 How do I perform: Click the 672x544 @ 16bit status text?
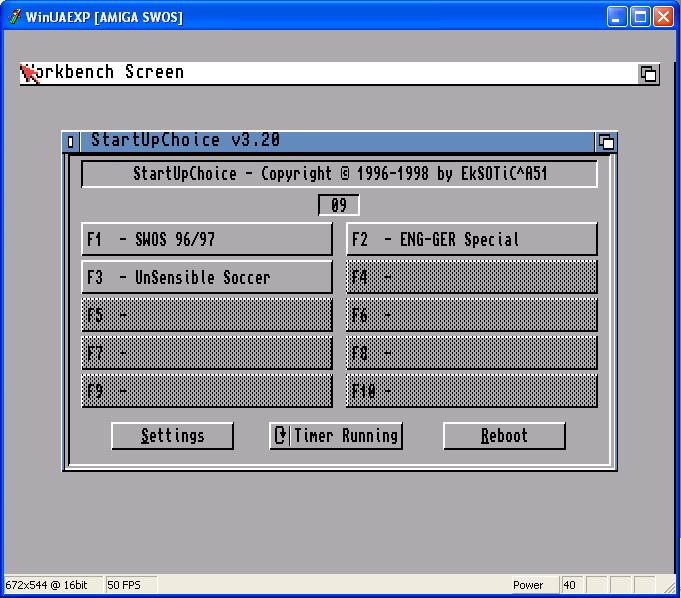point(46,585)
